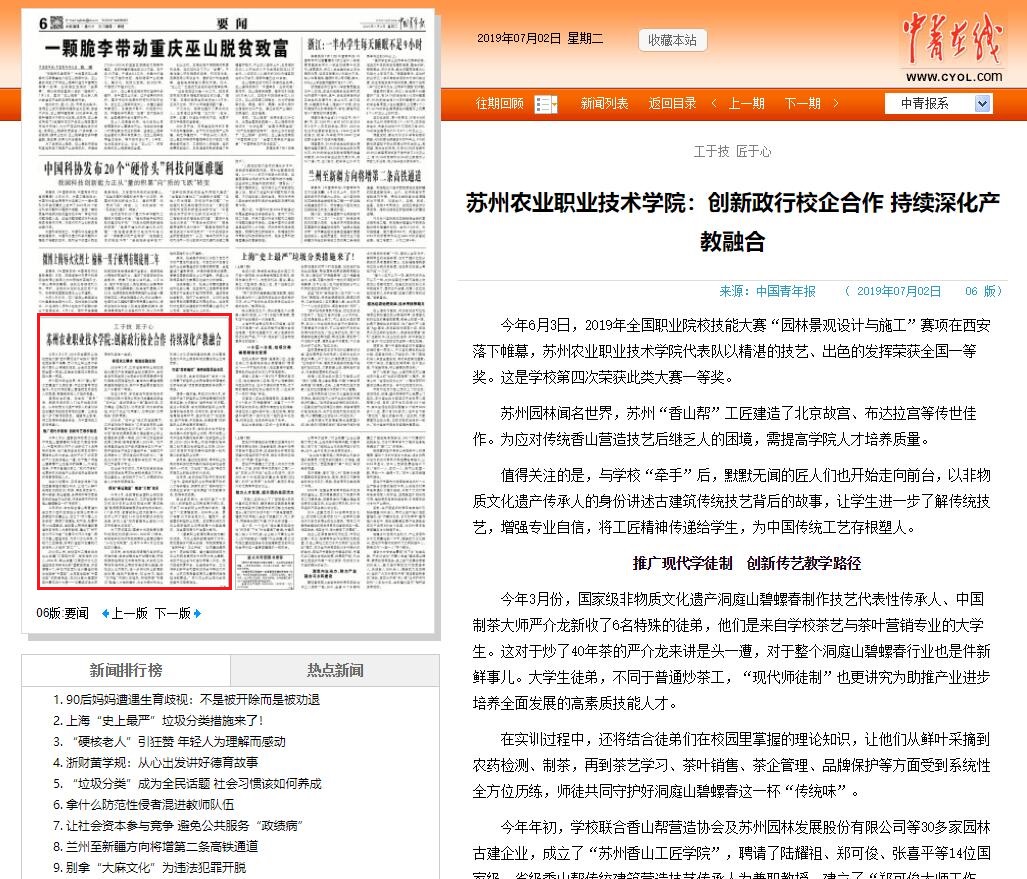Open ranked story 上海“史上最严”垃圾分类措施来了
The width and height of the screenshot is (1027, 879).
click(164, 720)
